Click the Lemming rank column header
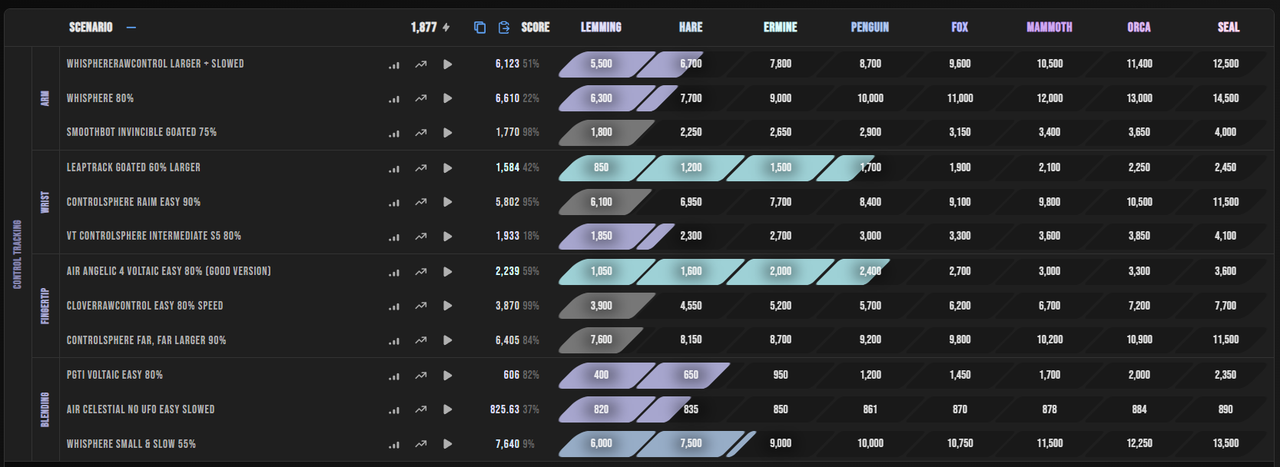 (601, 28)
